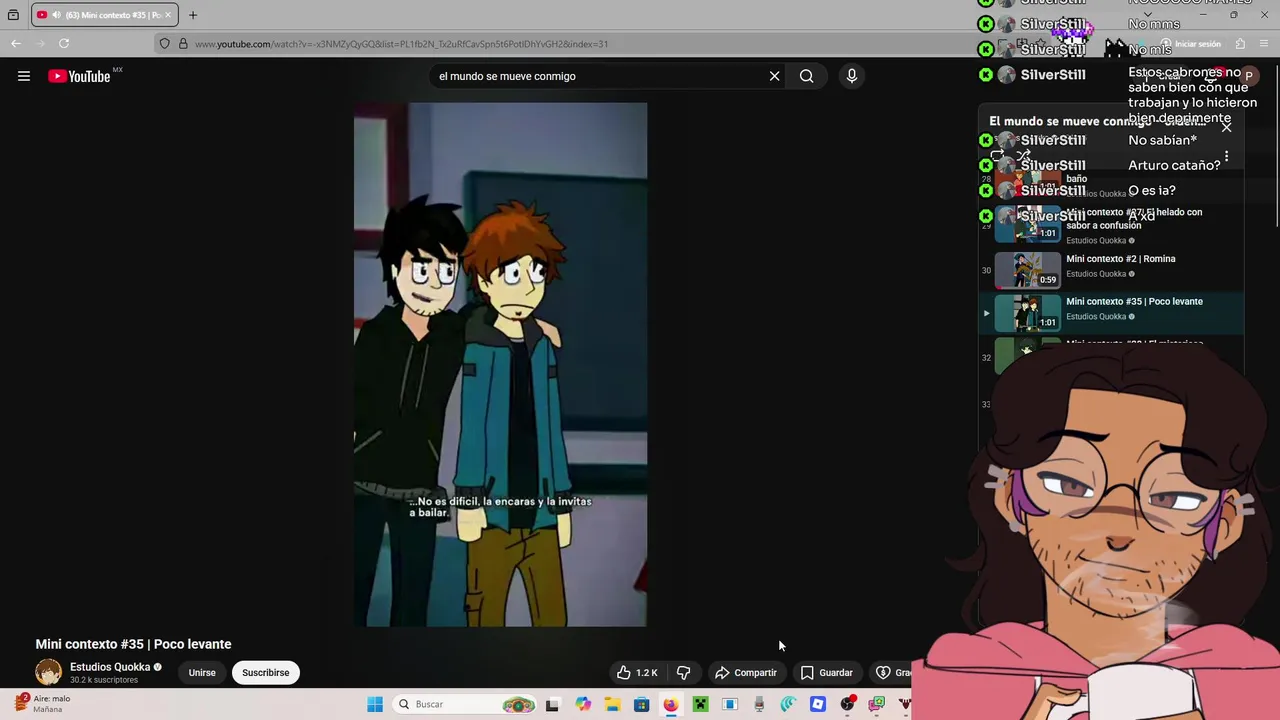1280x720 pixels.
Task: Select the Mini contexto #35 playlist entry
Action: point(1111,313)
